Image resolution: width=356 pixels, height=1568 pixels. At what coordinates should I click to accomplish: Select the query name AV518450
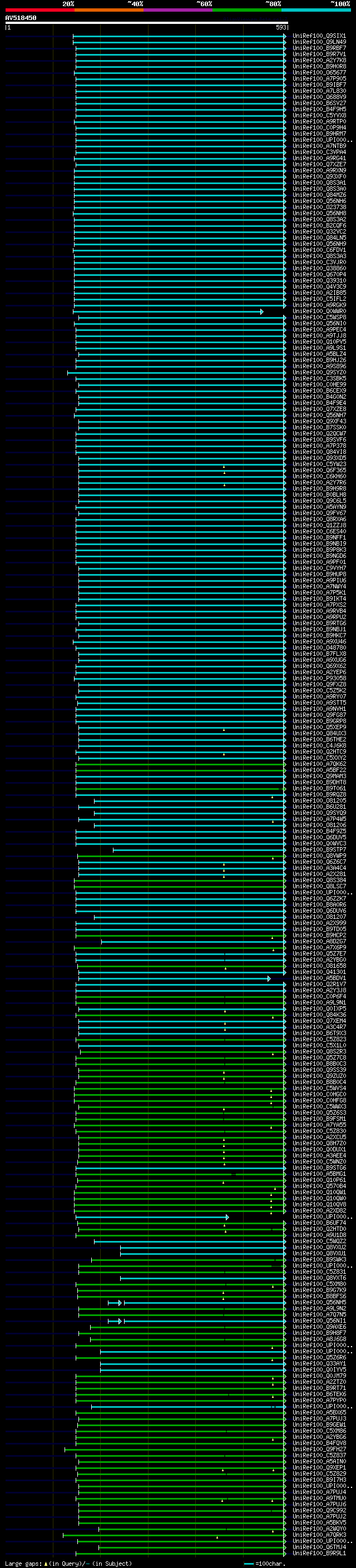click(21, 18)
